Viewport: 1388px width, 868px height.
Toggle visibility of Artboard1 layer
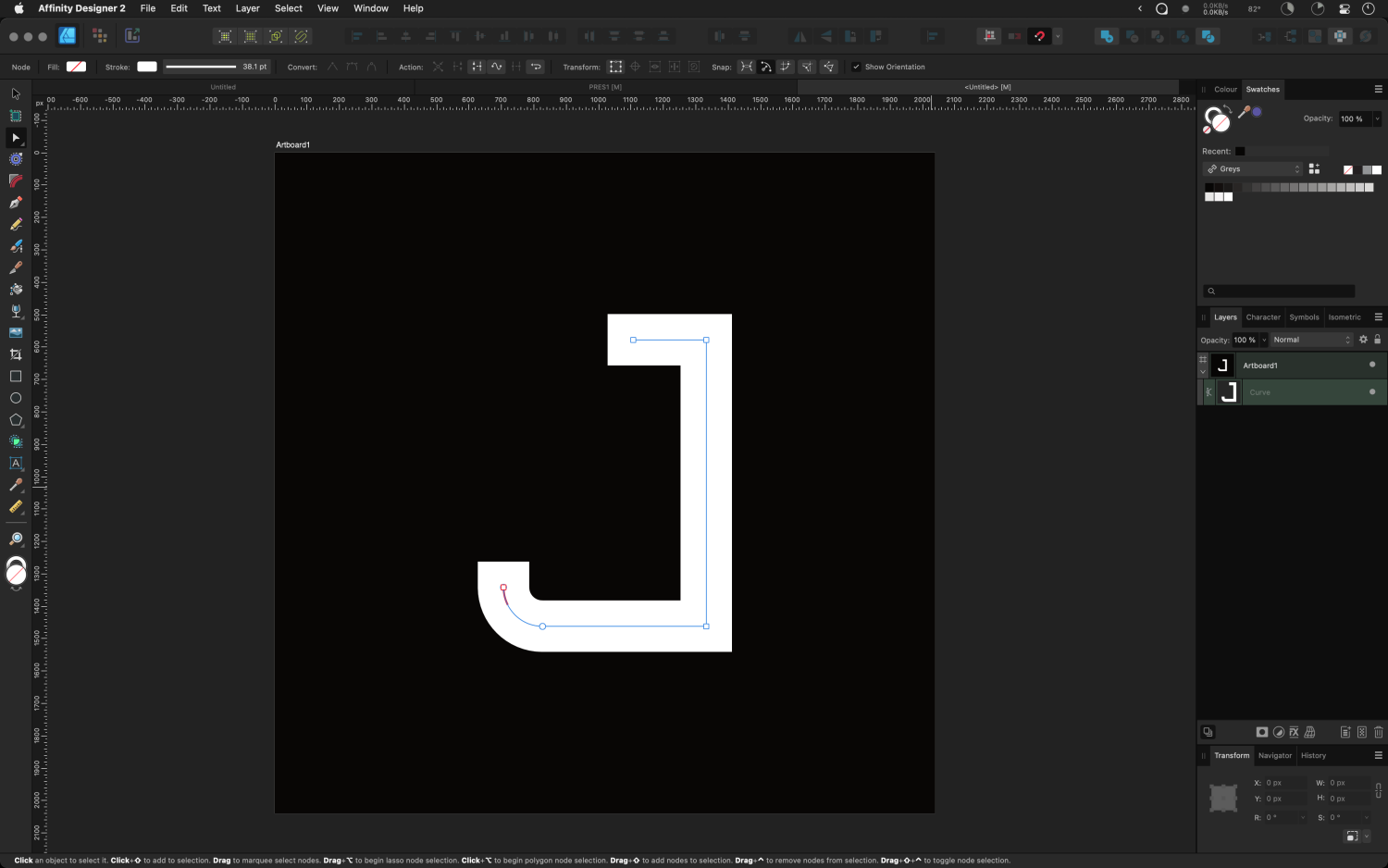click(x=1371, y=365)
